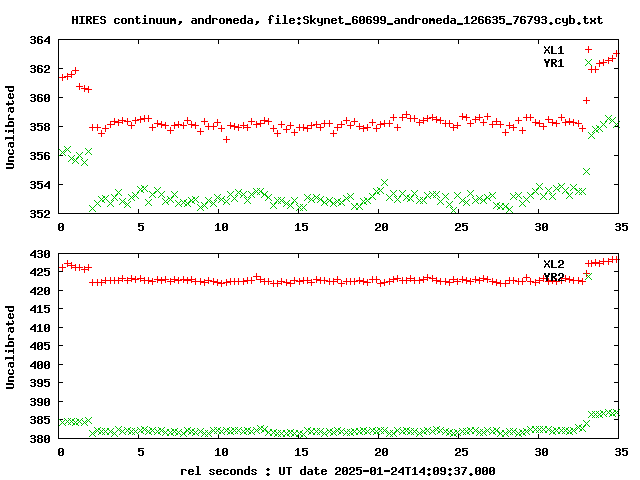Click the 362 tick label on upper y-axis
Image resolution: width=640 pixels, height=480 pixels.
40,69
